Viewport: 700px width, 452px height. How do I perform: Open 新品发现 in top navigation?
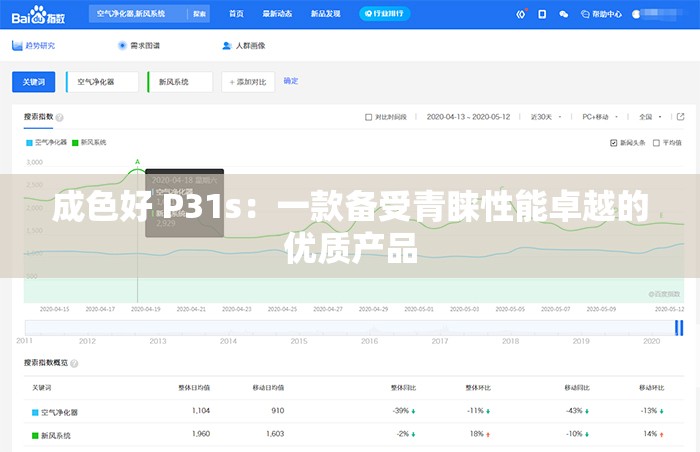325,14
